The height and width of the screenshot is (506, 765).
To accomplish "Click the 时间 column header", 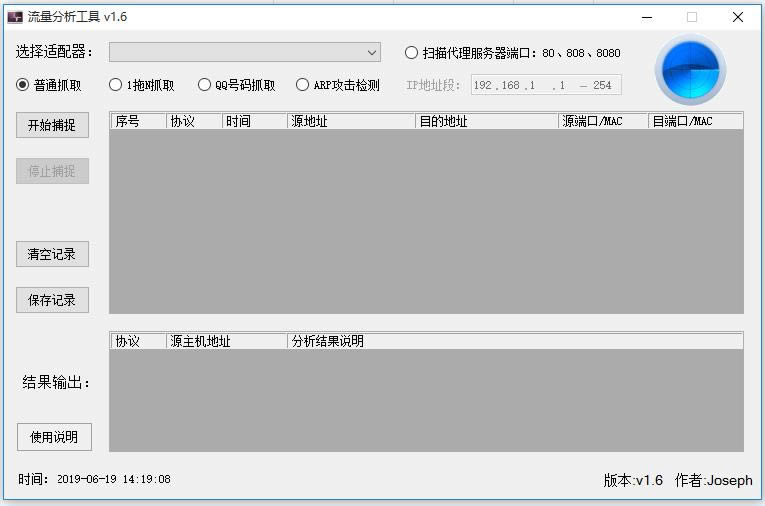I will [254, 121].
